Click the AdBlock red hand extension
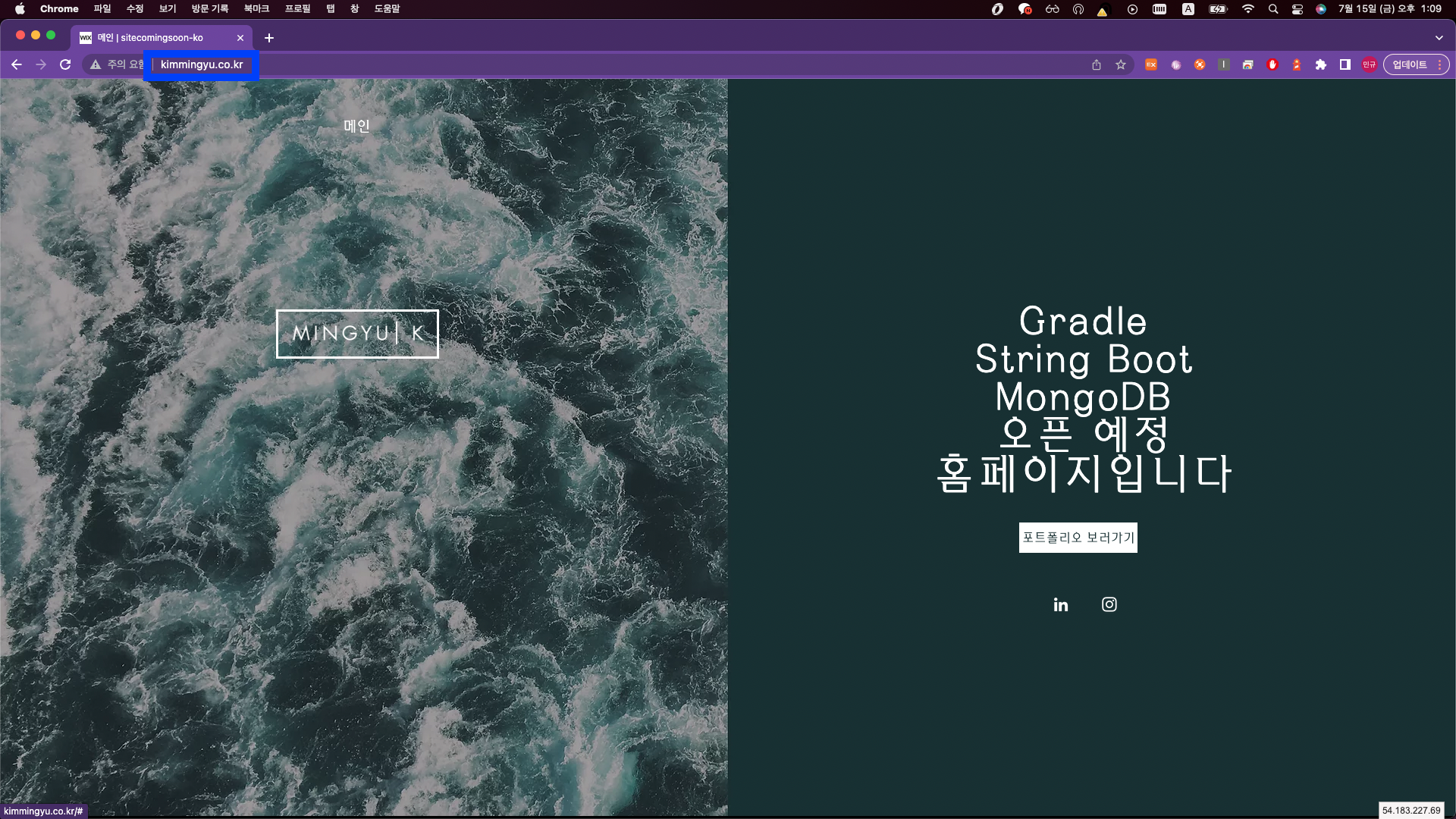The width and height of the screenshot is (1456, 819). [x=1272, y=65]
